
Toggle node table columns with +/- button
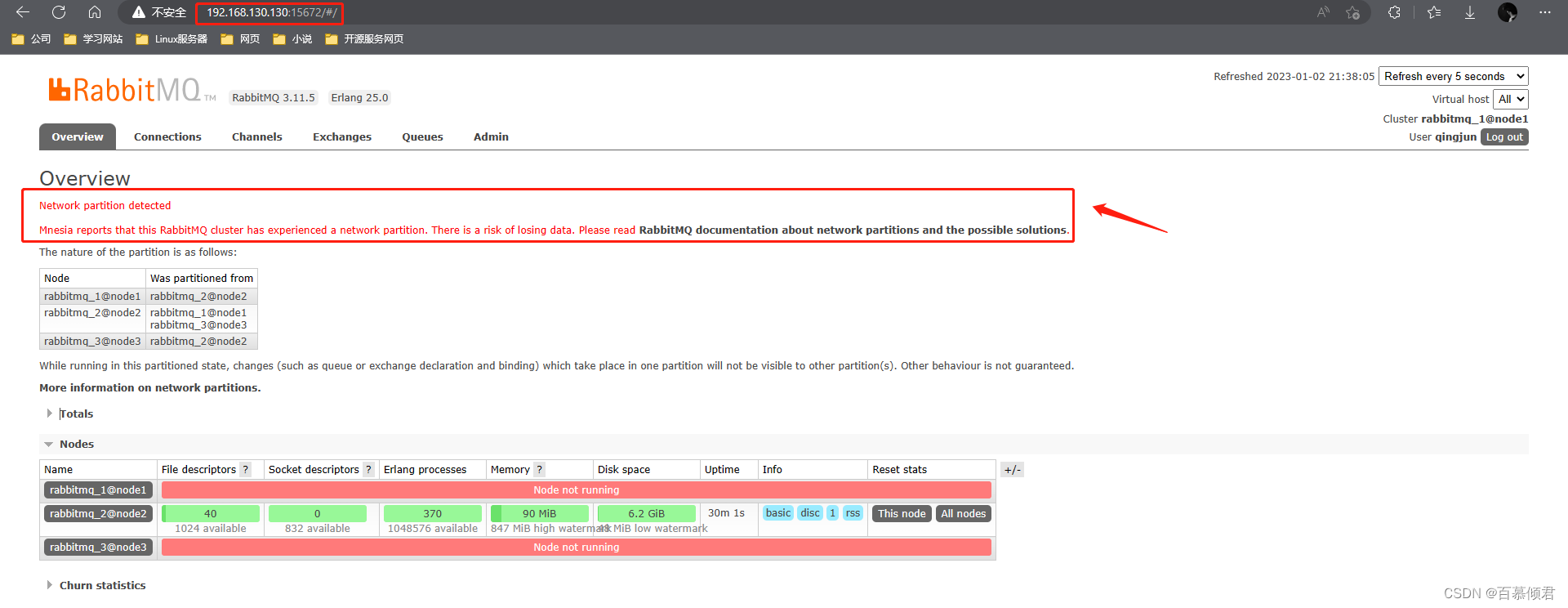pyautogui.click(x=1012, y=469)
